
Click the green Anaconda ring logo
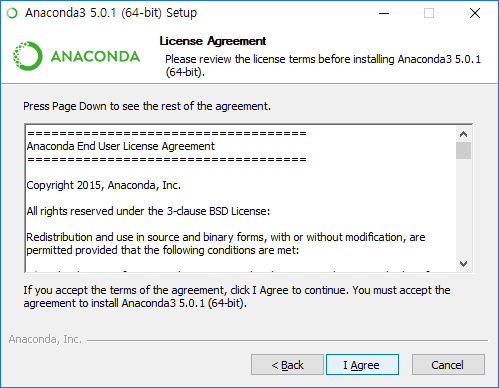(x=28, y=56)
